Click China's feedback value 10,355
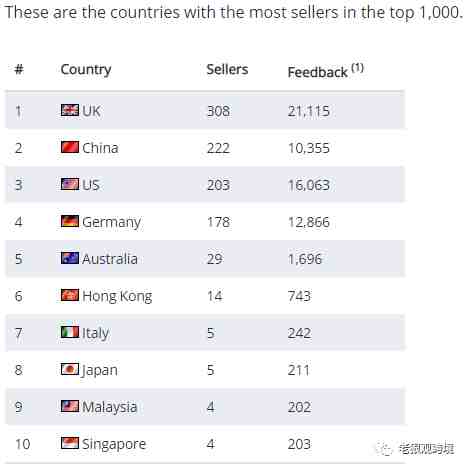468x469 pixels. [309, 148]
